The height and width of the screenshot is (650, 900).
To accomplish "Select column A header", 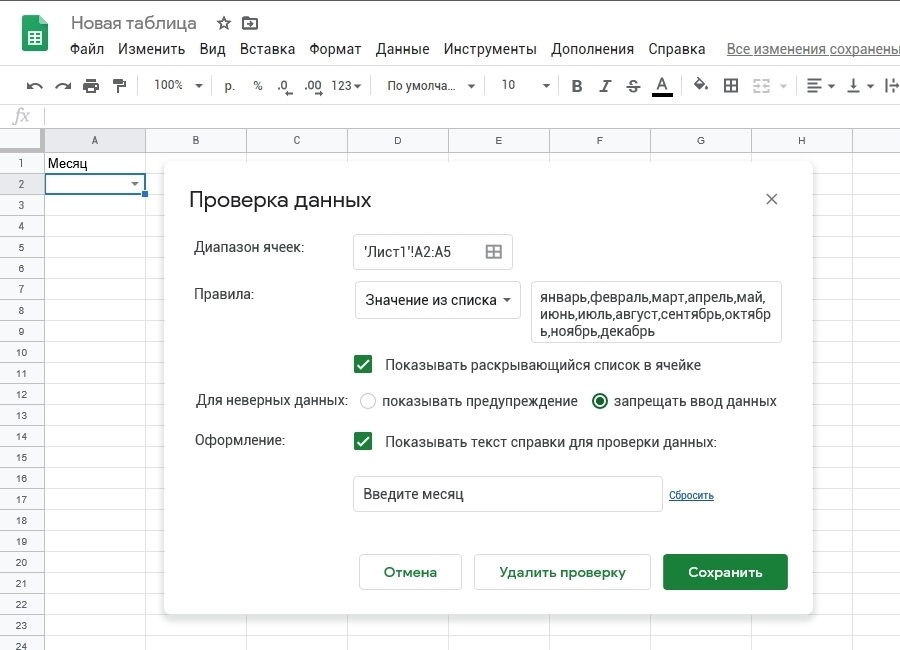I will pos(95,140).
